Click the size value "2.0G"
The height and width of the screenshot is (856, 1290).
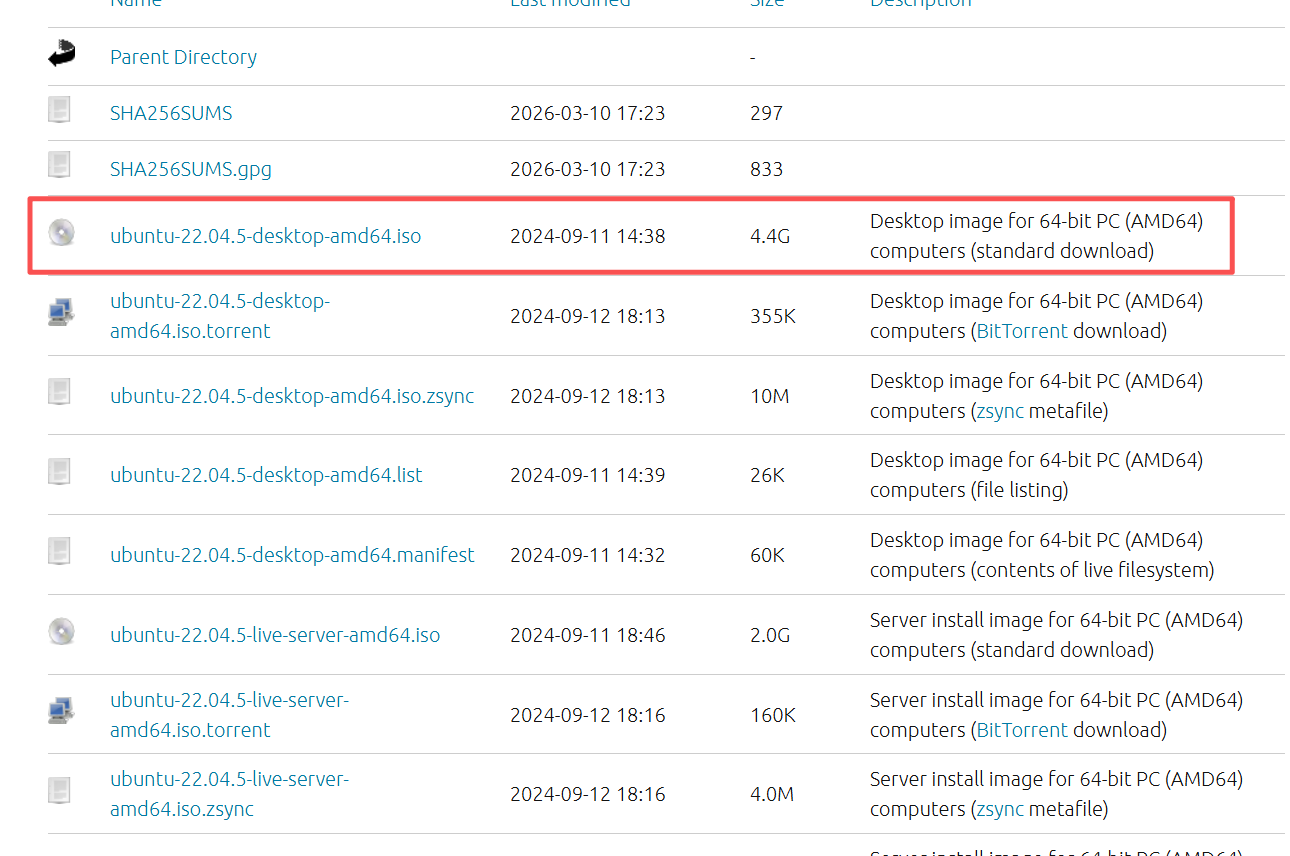tap(770, 635)
